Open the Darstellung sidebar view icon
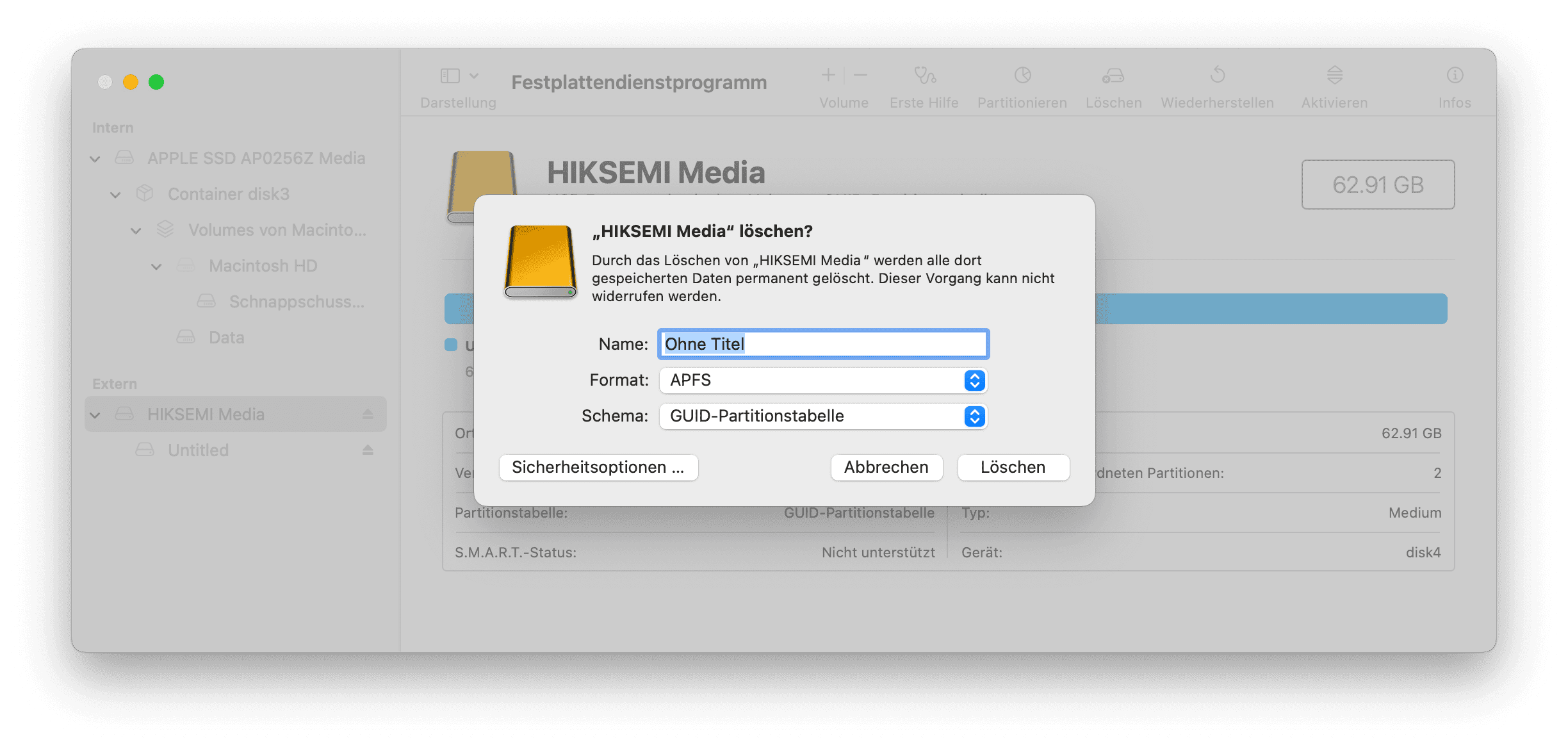The height and width of the screenshot is (747, 1568). pyautogui.click(x=450, y=76)
